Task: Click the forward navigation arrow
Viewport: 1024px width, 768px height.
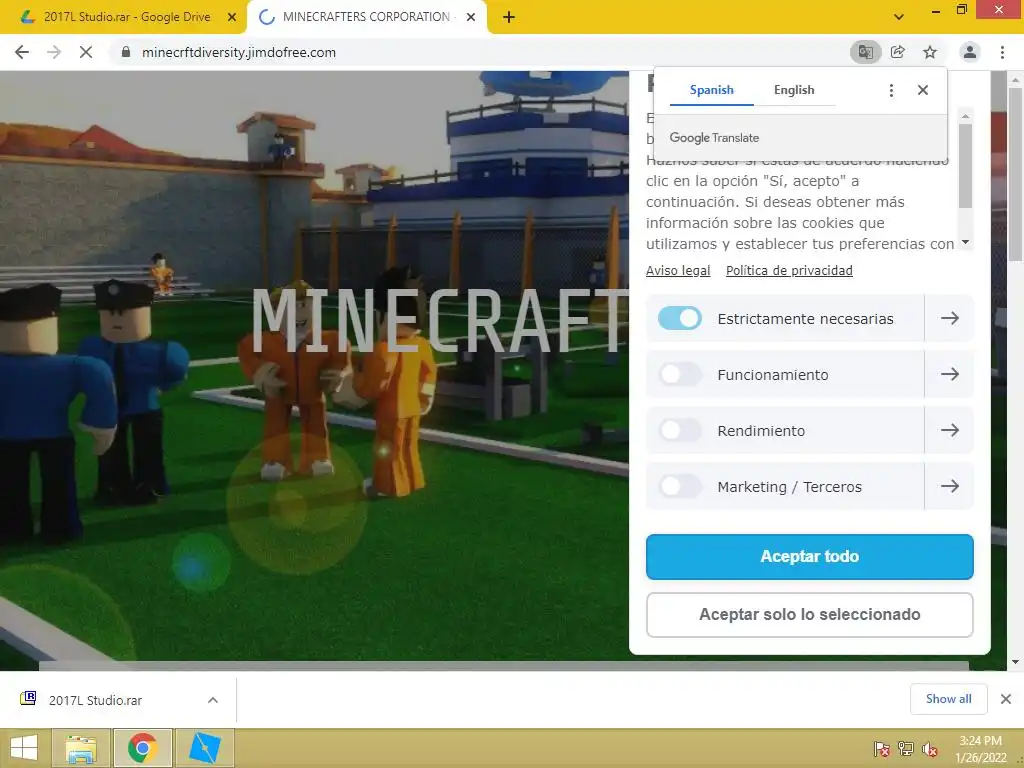Action: (54, 52)
